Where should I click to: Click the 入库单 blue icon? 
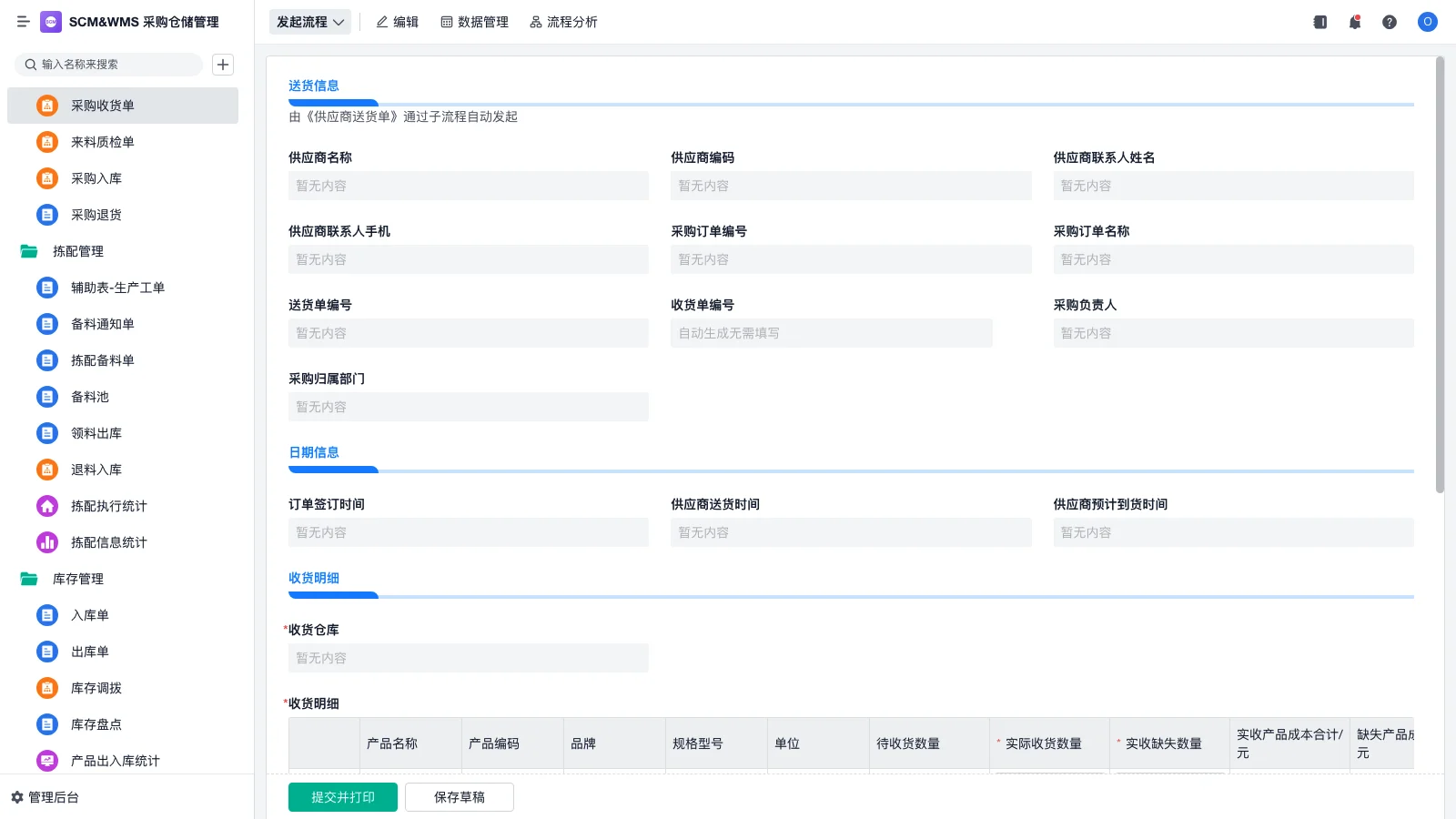tap(47, 615)
